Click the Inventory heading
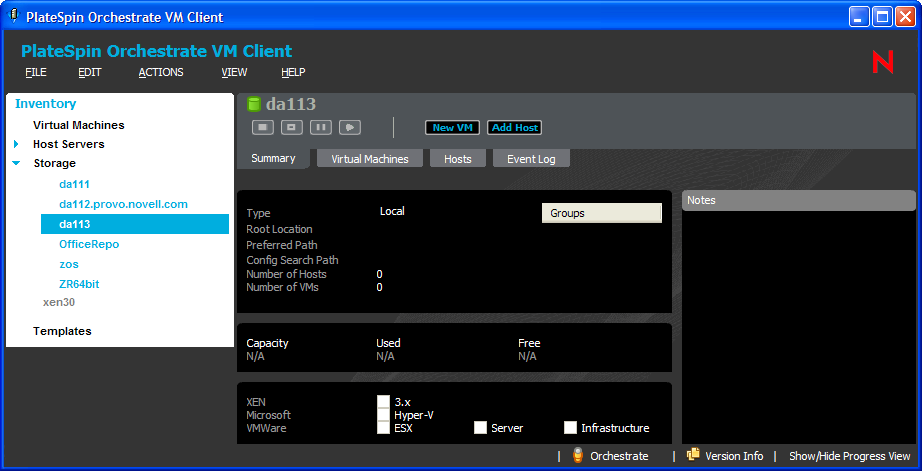This screenshot has height=471, width=922. [46, 103]
